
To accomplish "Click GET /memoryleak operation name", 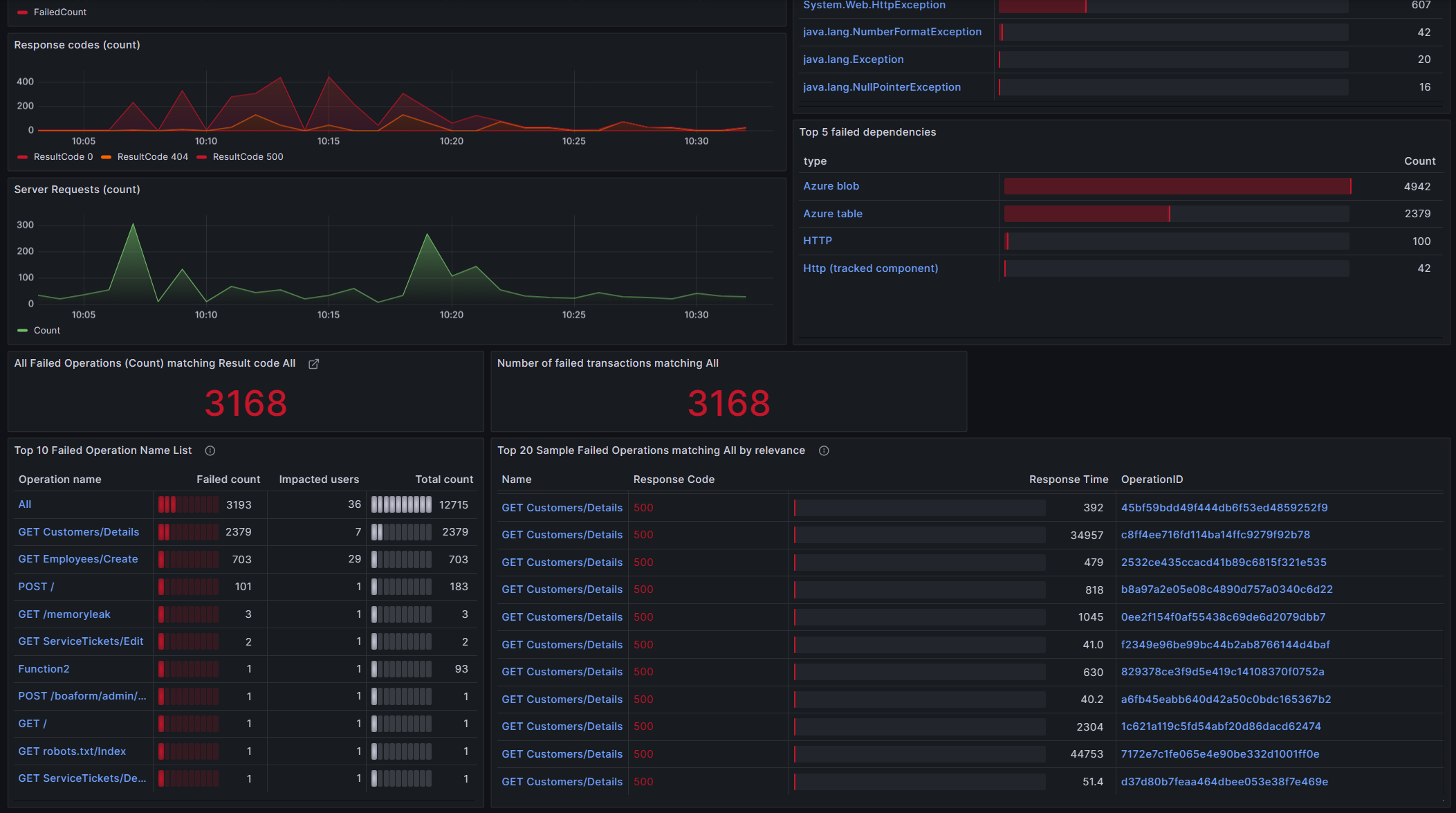I will click(x=64, y=614).
